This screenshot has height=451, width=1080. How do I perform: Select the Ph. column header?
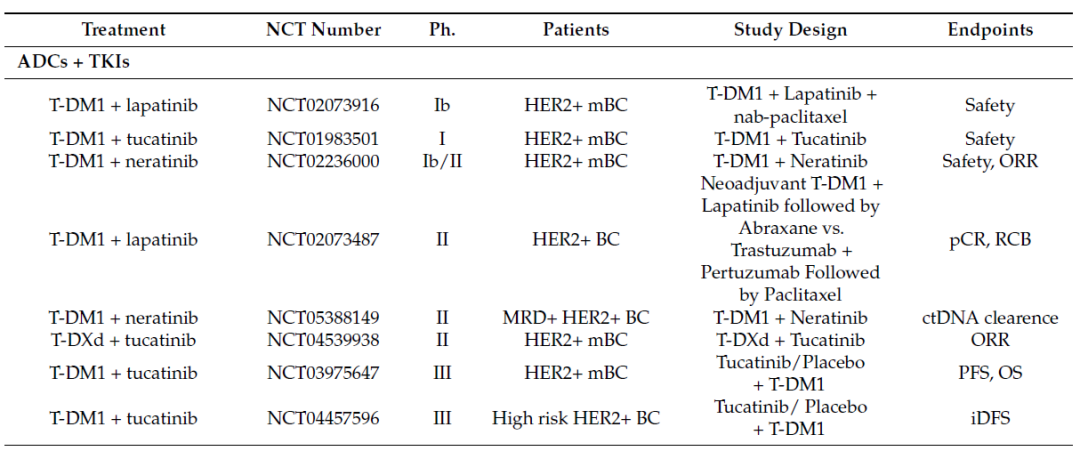click(x=442, y=30)
